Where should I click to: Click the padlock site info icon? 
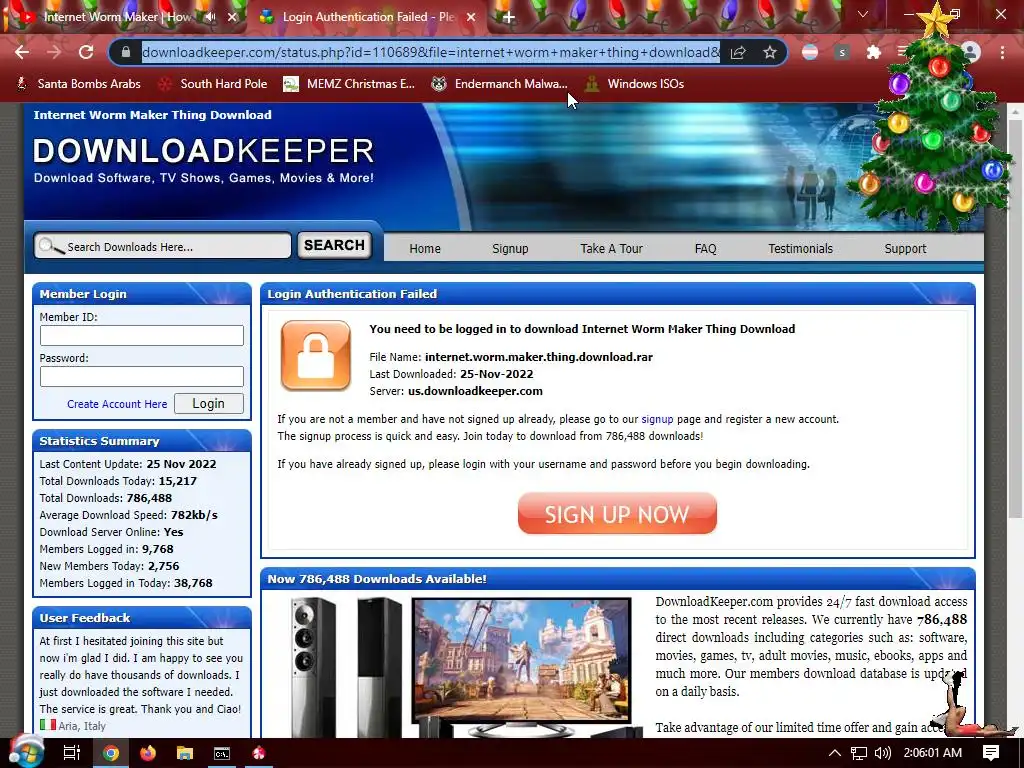click(x=126, y=52)
